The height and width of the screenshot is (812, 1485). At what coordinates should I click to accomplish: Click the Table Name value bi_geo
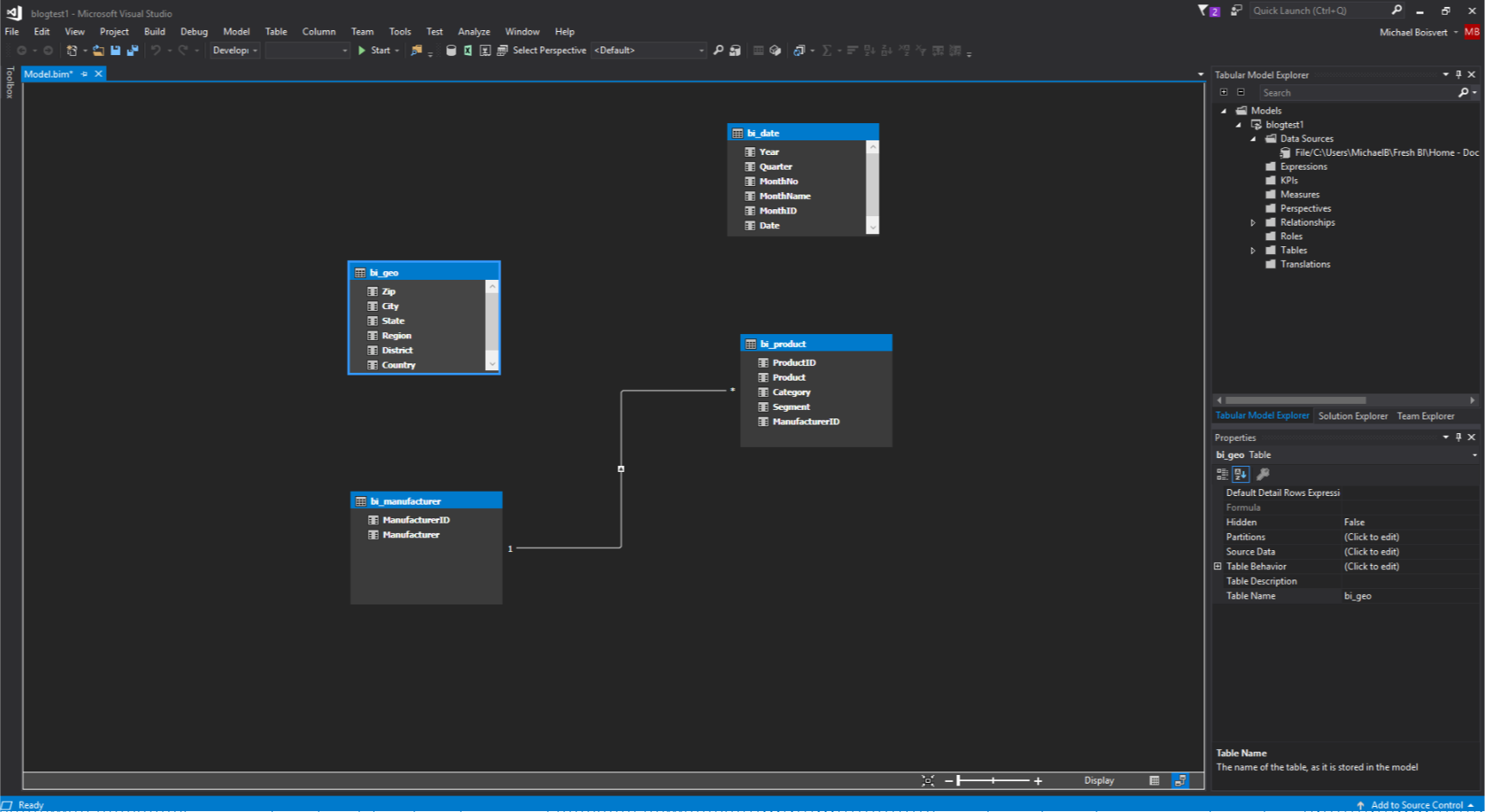[x=1358, y=596]
